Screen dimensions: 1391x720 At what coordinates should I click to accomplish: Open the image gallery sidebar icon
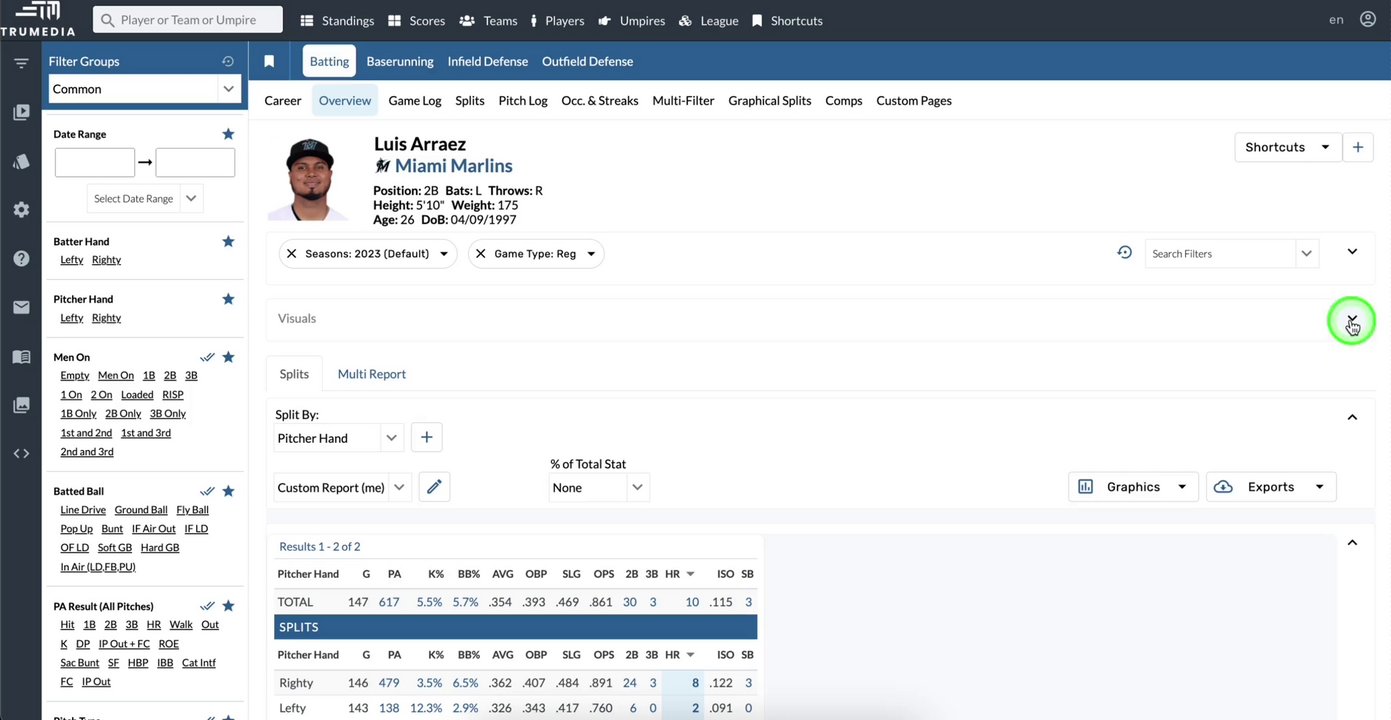pyautogui.click(x=21, y=405)
